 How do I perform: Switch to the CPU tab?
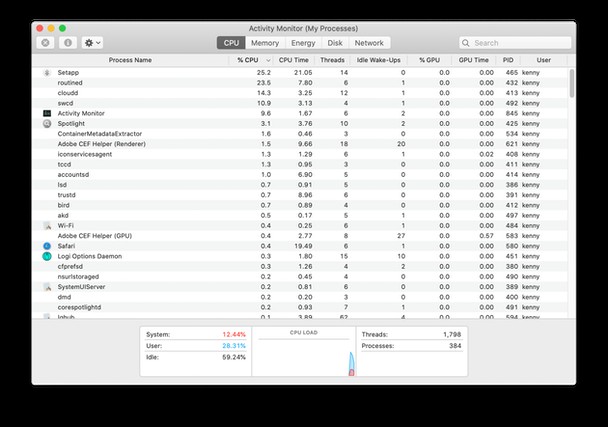(231, 43)
